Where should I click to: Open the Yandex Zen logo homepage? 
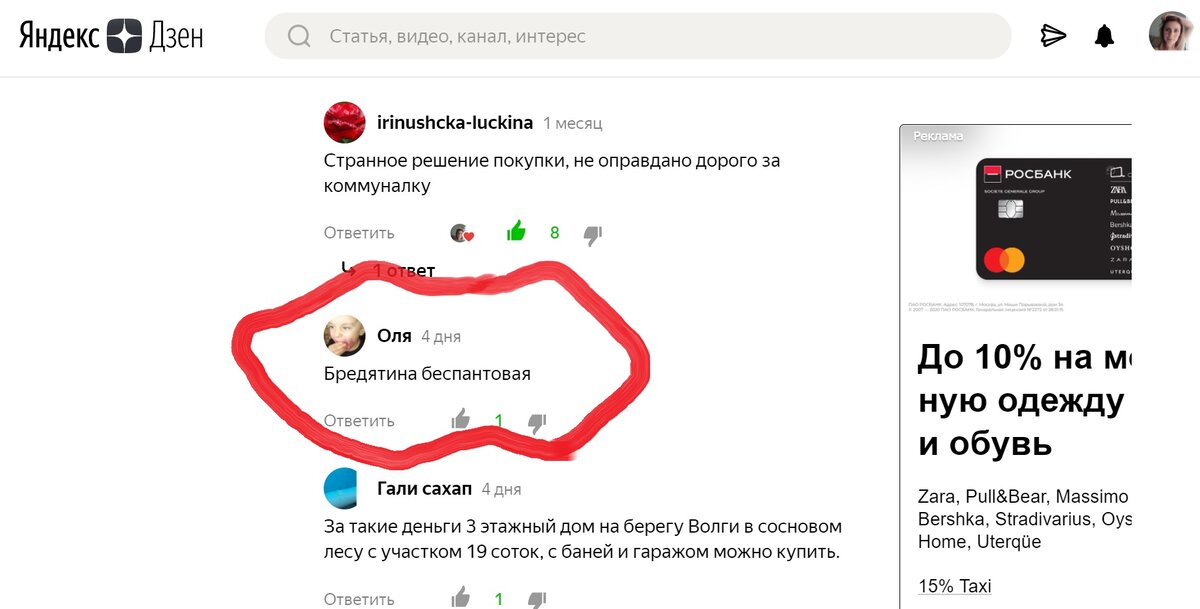(111, 36)
